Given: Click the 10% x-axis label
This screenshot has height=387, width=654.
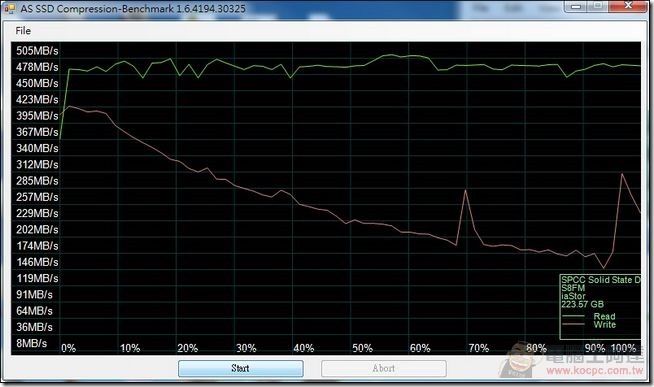Looking at the screenshot, I should [x=130, y=348].
